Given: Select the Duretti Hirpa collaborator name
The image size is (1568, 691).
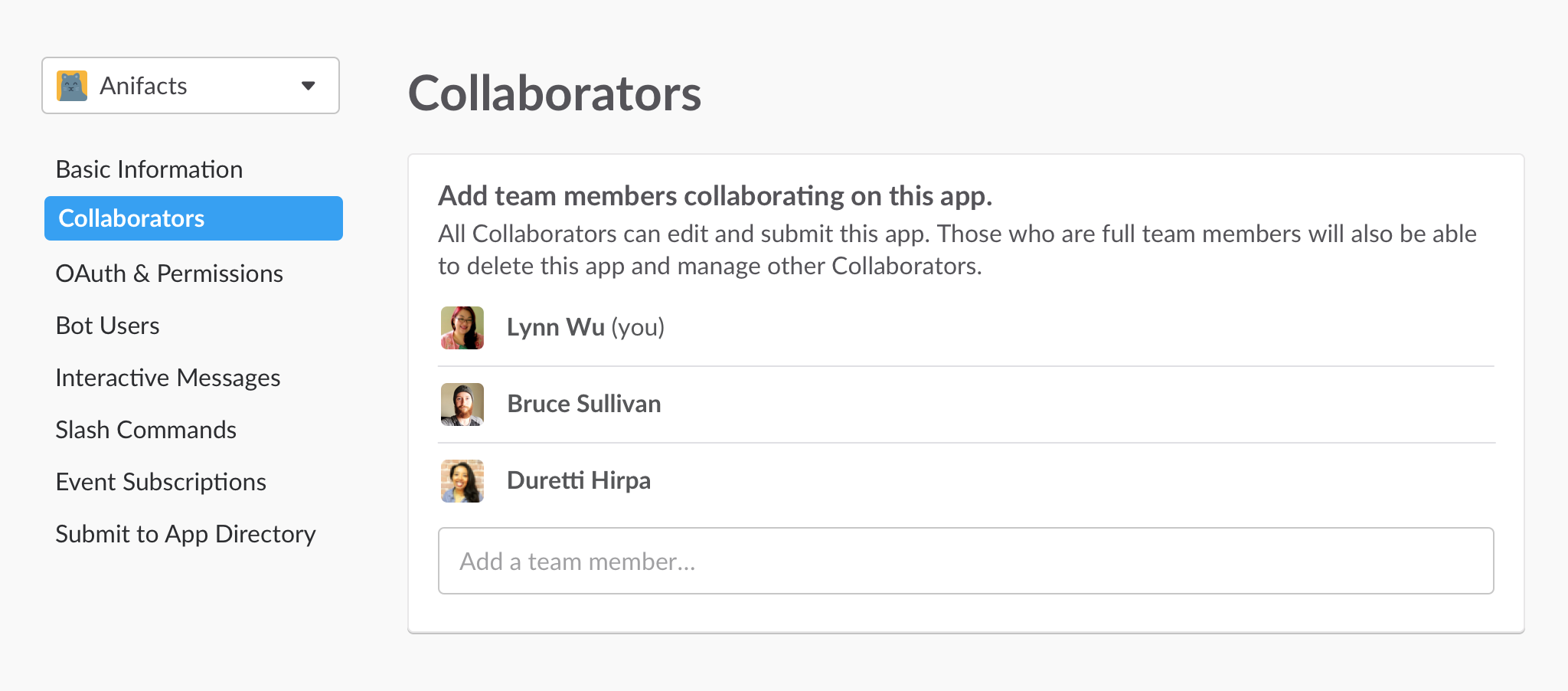Looking at the screenshot, I should click(x=579, y=480).
